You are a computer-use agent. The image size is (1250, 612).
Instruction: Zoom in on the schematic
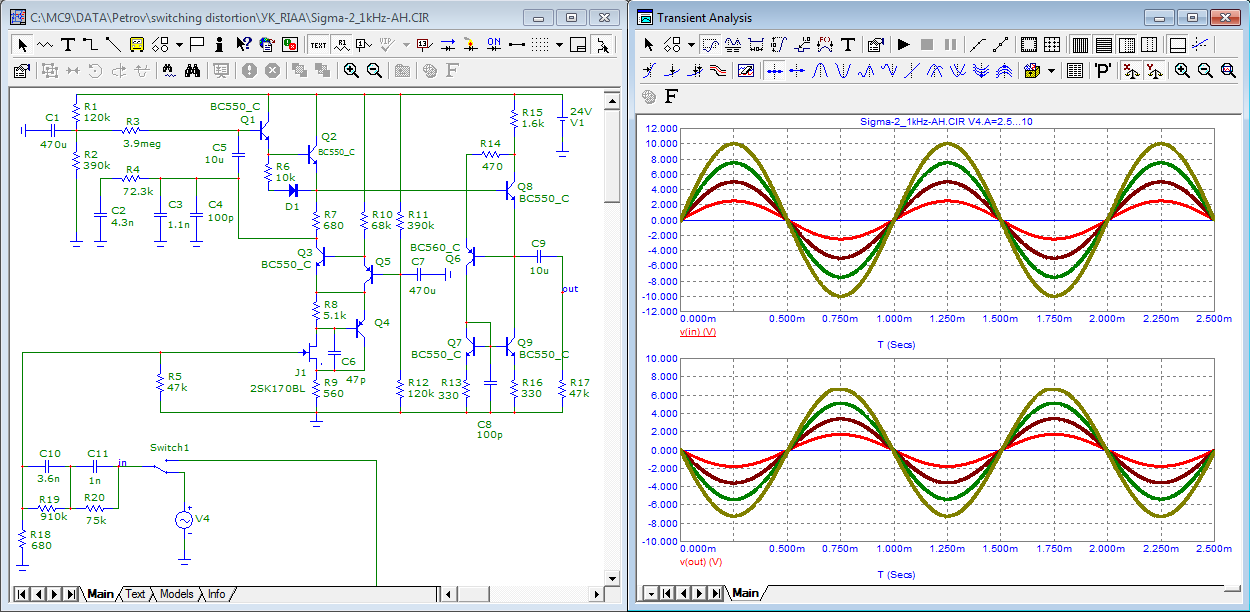351,70
